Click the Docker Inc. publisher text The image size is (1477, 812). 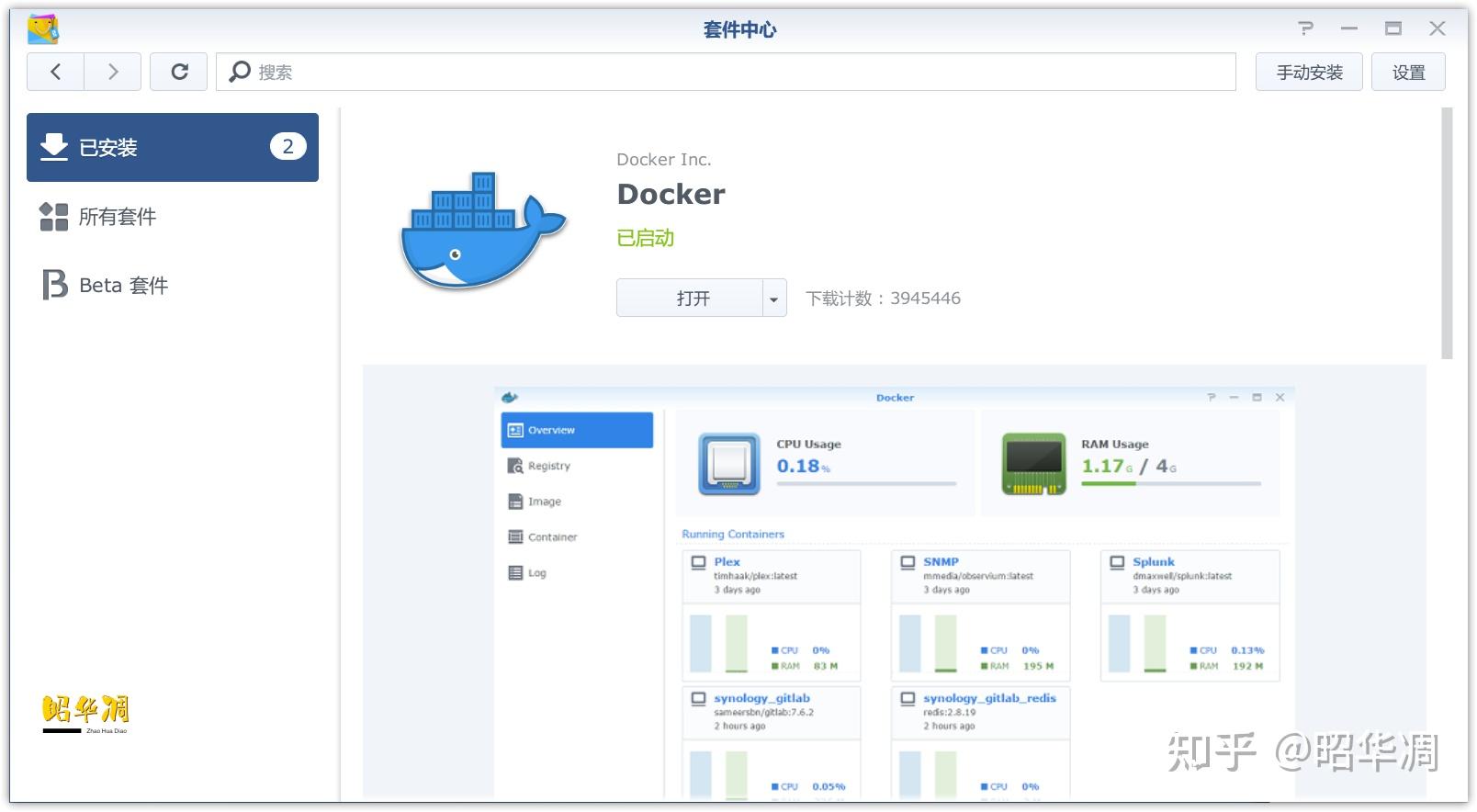click(x=664, y=159)
